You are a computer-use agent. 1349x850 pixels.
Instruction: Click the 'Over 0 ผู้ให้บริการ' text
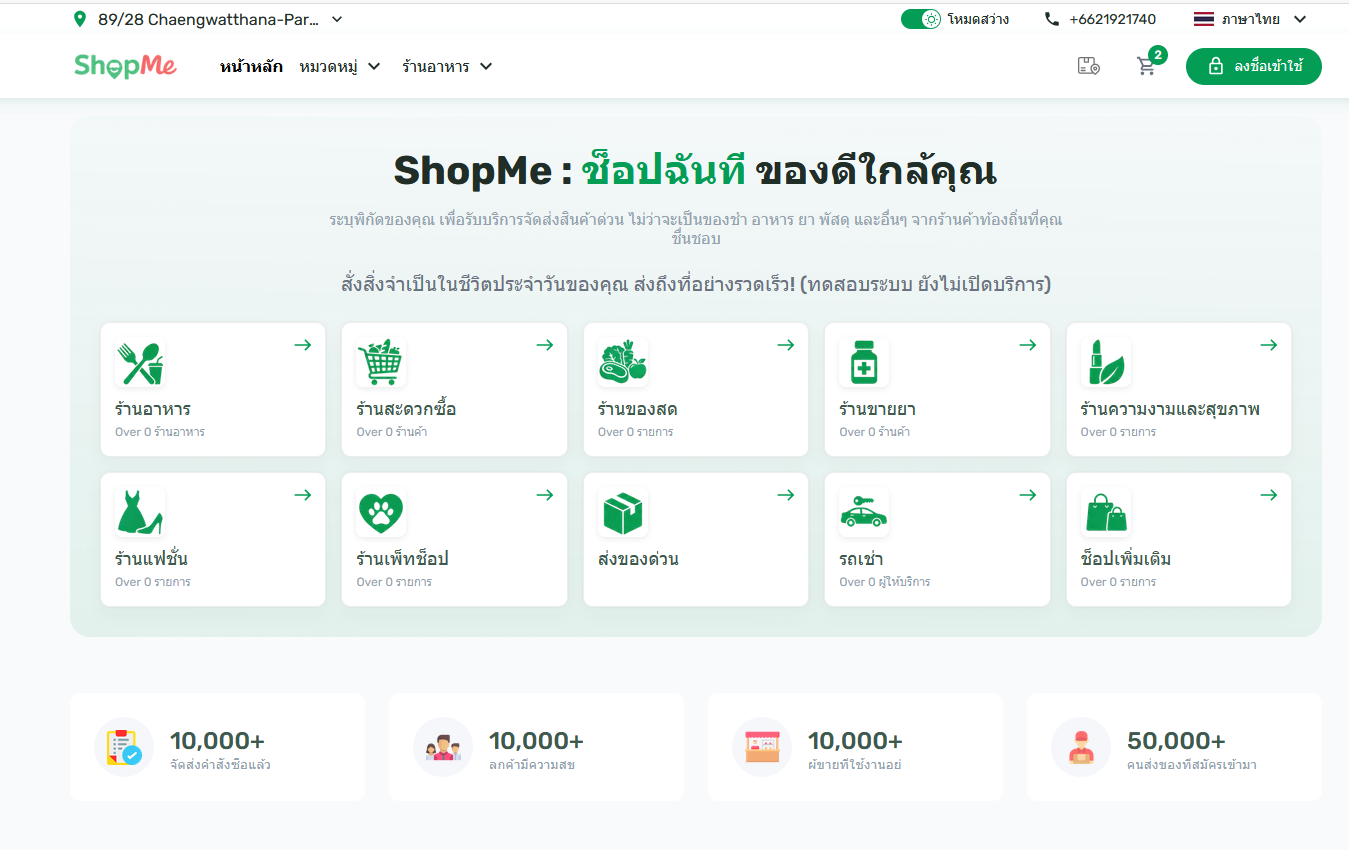(x=885, y=582)
